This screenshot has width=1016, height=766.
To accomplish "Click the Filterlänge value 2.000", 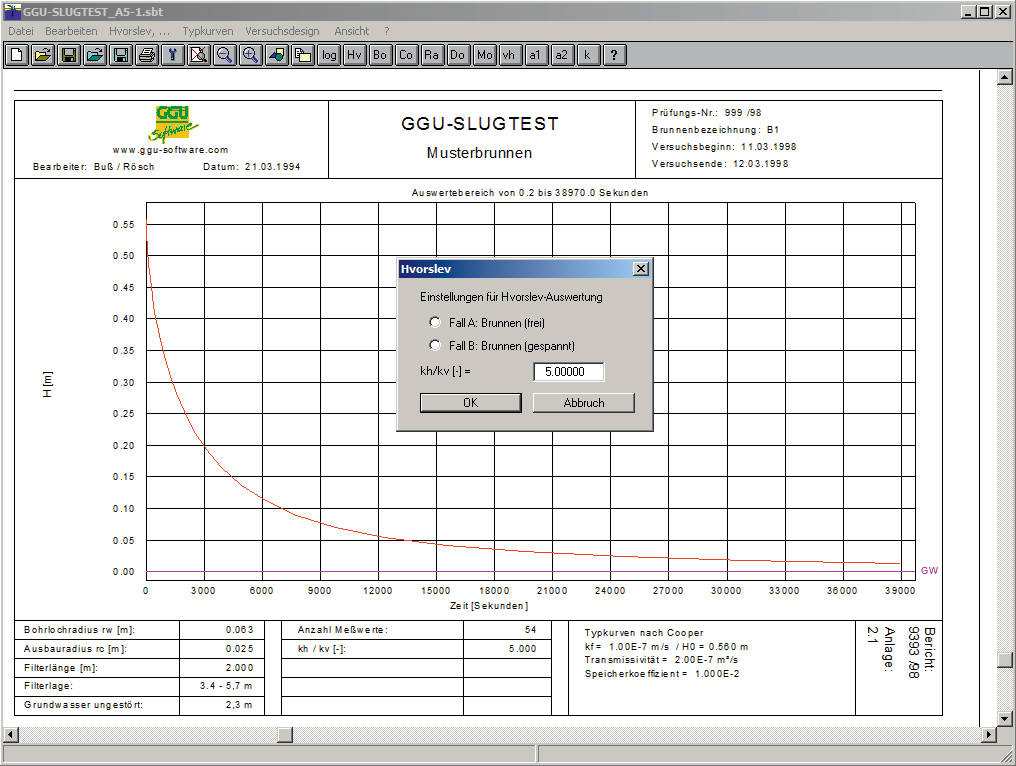I will [x=240, y=667].
